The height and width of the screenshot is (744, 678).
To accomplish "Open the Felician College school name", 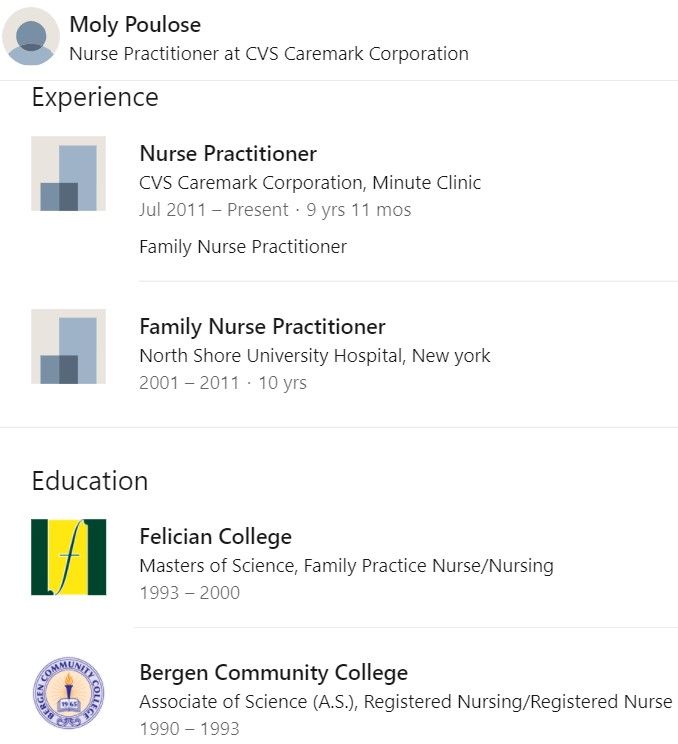I will (x=216, y=537).
